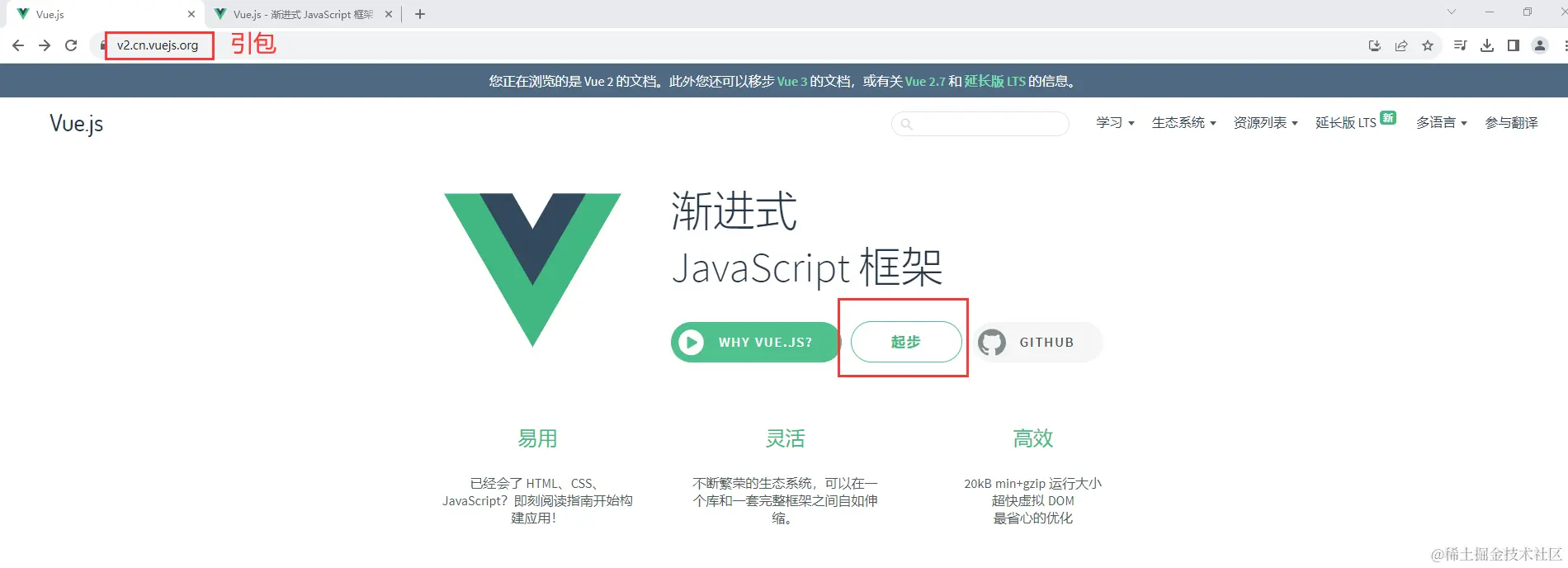Toggle the browser side panel icon

[1514, 45]
